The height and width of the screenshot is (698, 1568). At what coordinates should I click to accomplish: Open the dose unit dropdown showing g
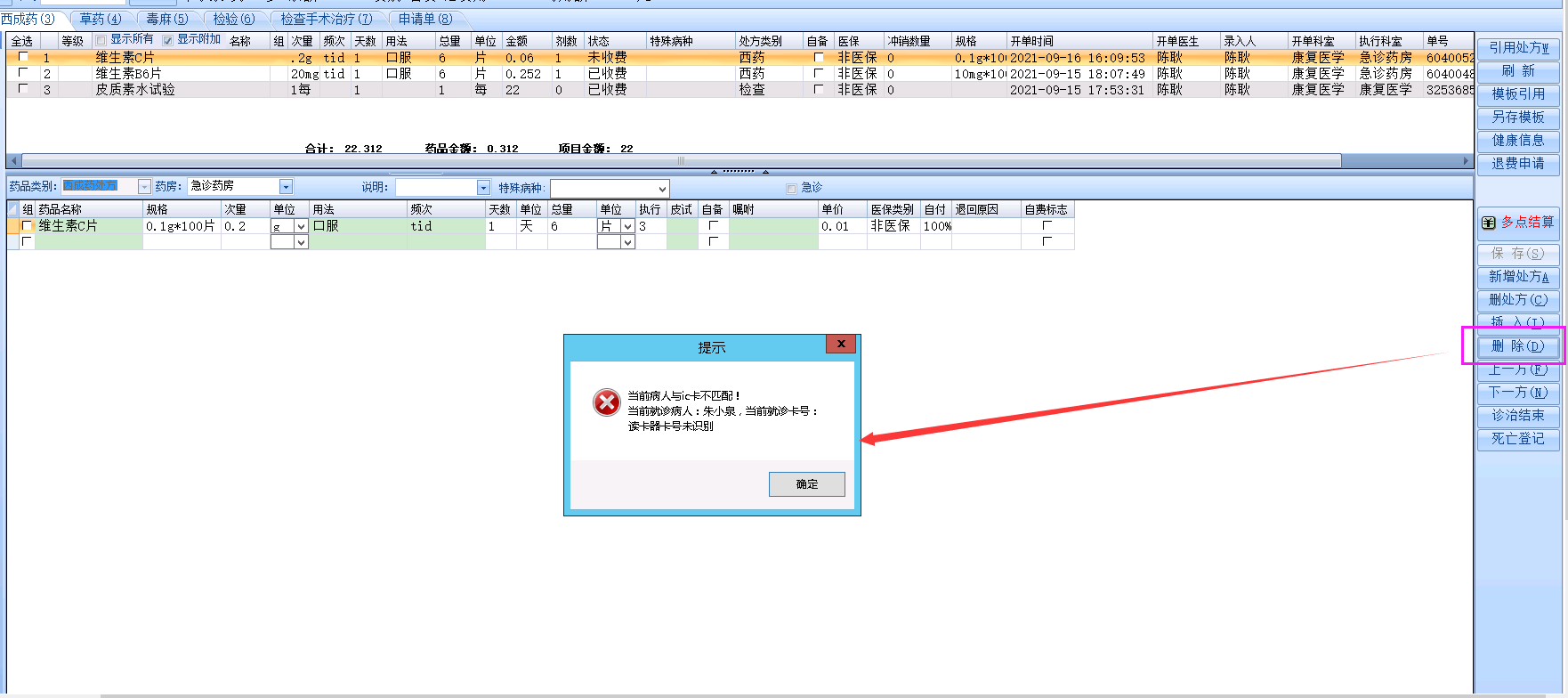(301, 227)
